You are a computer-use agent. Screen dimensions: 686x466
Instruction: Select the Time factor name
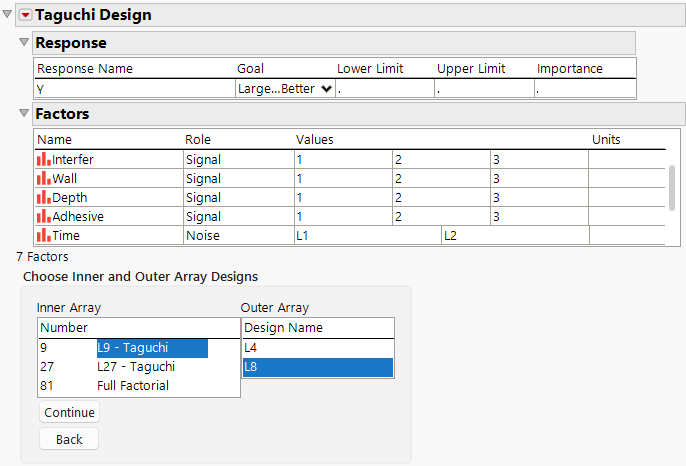point(66,235)
